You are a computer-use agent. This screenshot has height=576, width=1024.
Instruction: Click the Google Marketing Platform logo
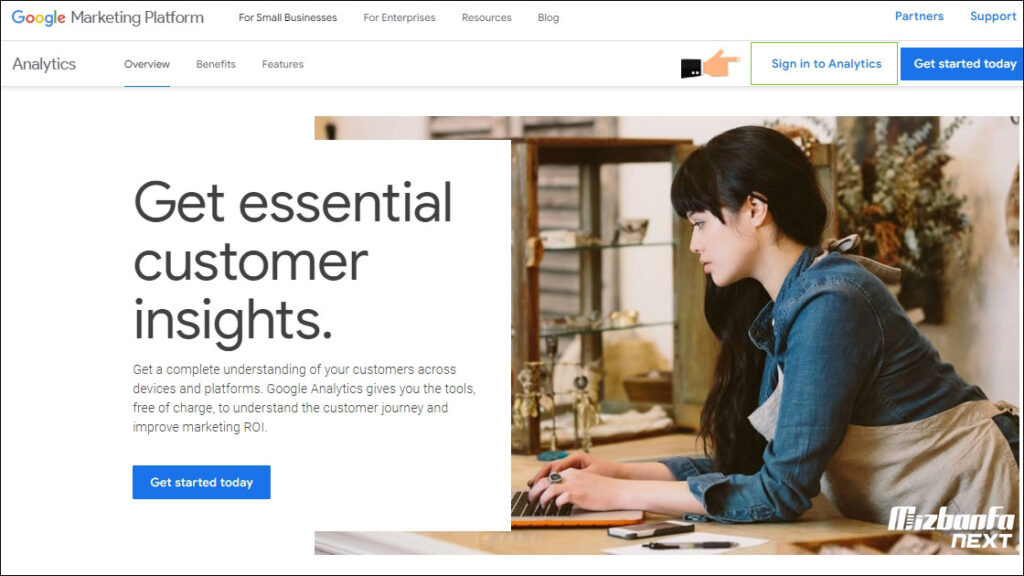click(108, 18)
